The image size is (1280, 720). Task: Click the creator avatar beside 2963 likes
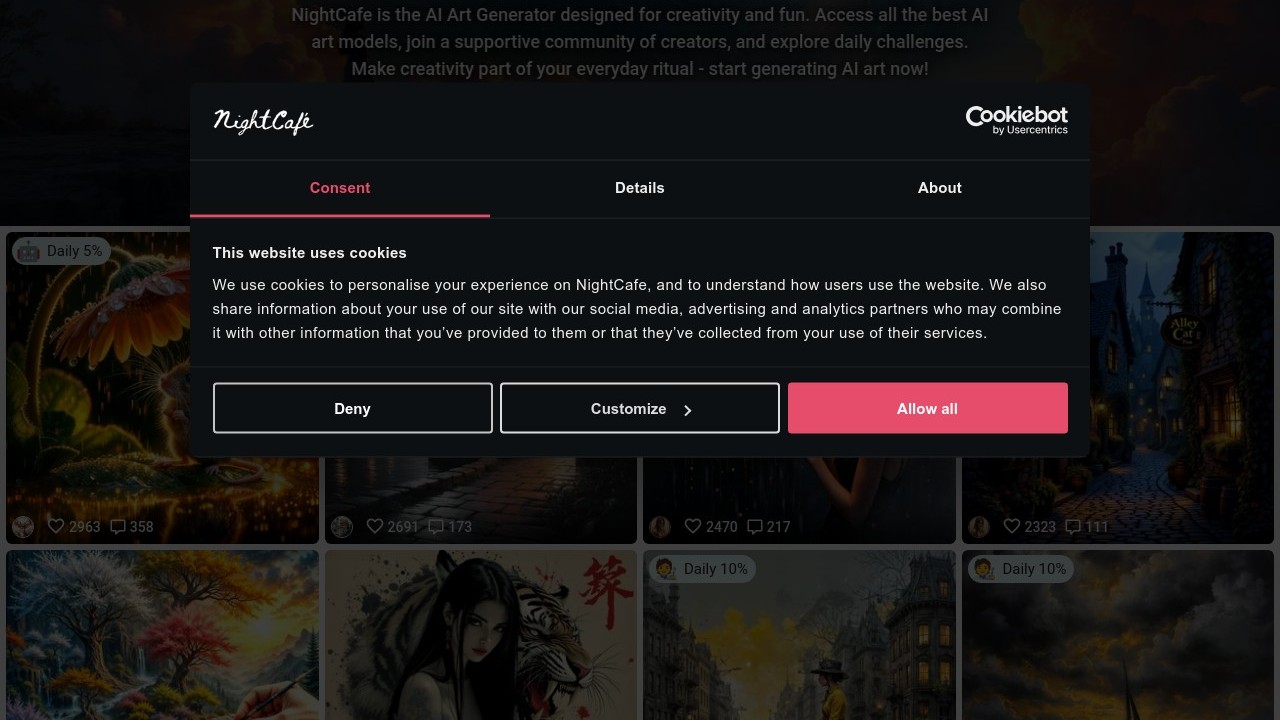tap(23, 527)
